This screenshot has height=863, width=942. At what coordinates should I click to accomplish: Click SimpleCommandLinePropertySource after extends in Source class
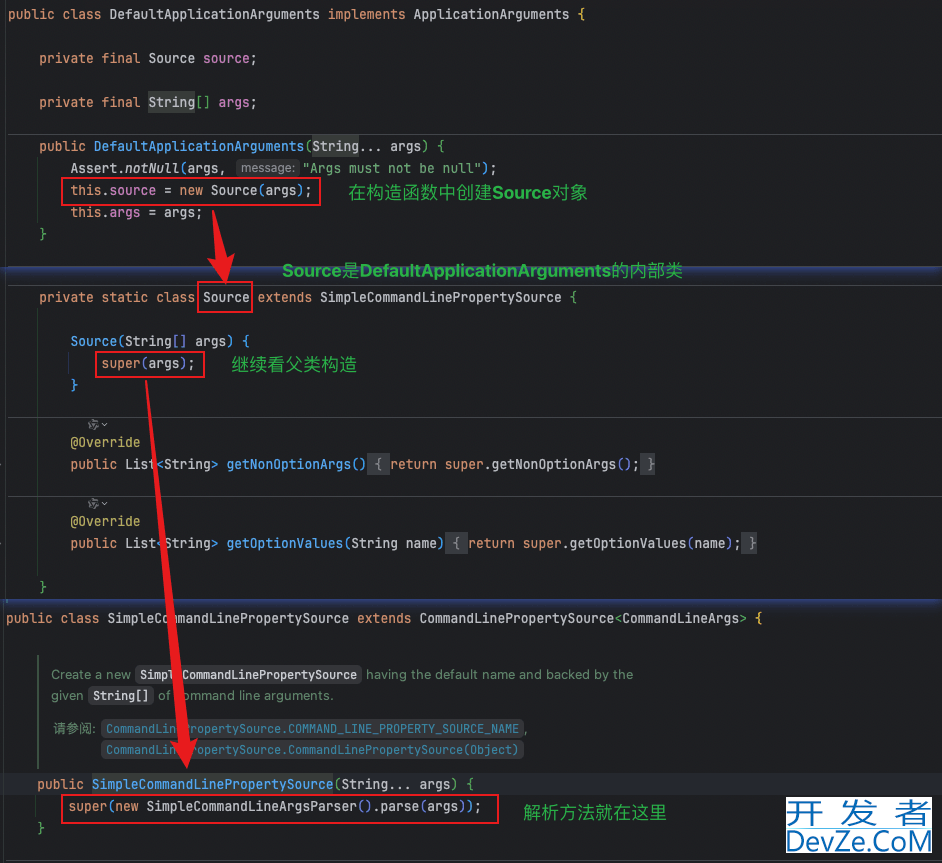click(440, 297)
